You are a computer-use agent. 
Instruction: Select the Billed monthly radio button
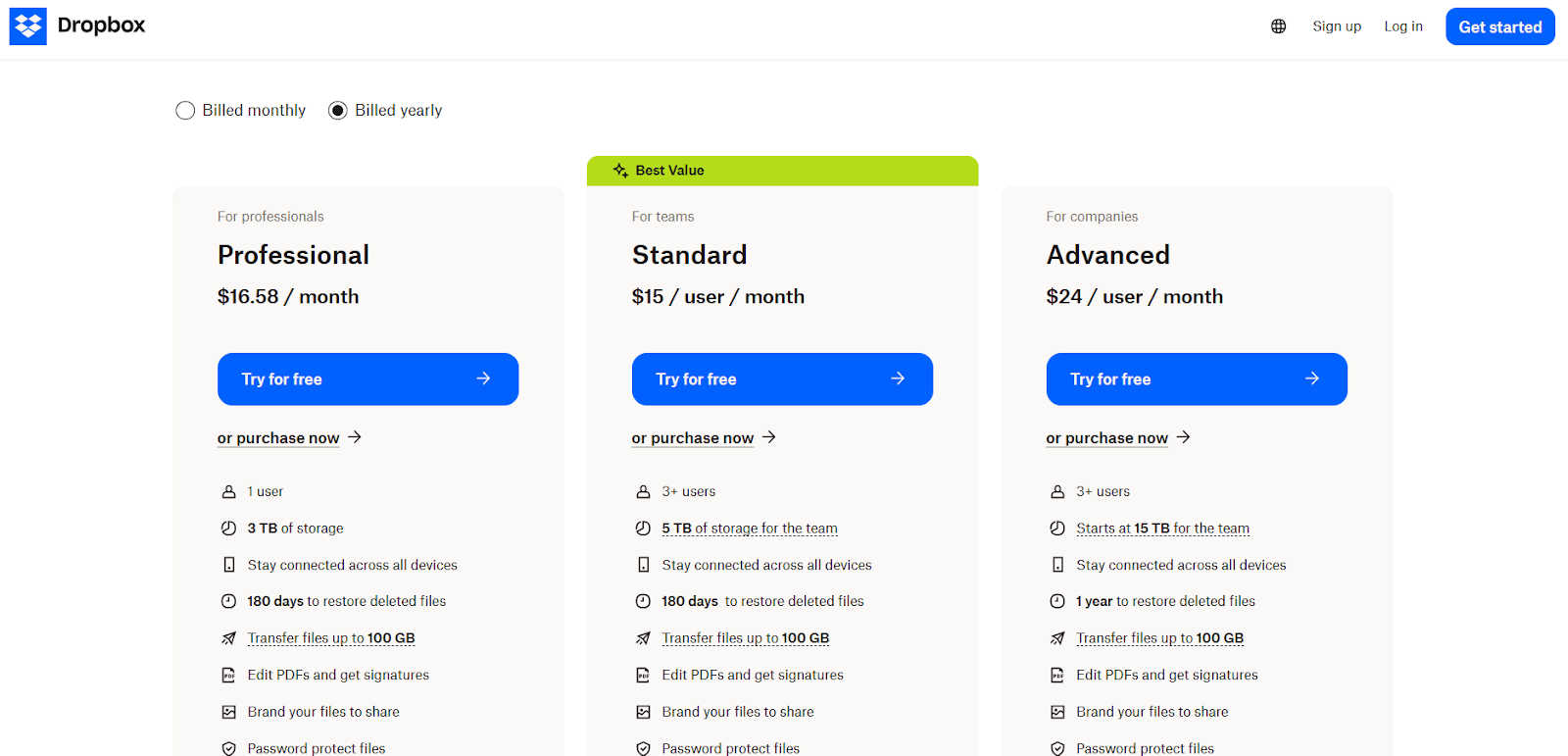pyautogui.click(x=185, y=111)
